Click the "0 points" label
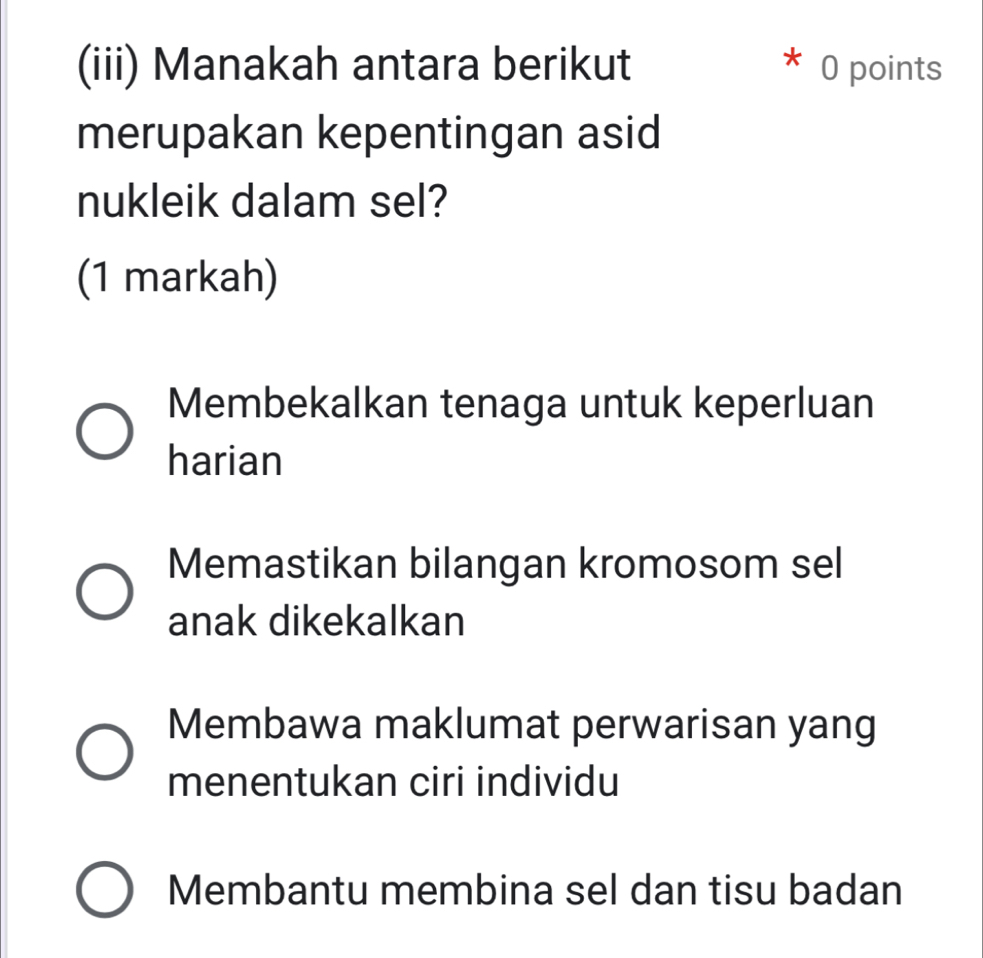Image resolution: width=983 pixels, height=958 pixels. click(x=880, y=69)
